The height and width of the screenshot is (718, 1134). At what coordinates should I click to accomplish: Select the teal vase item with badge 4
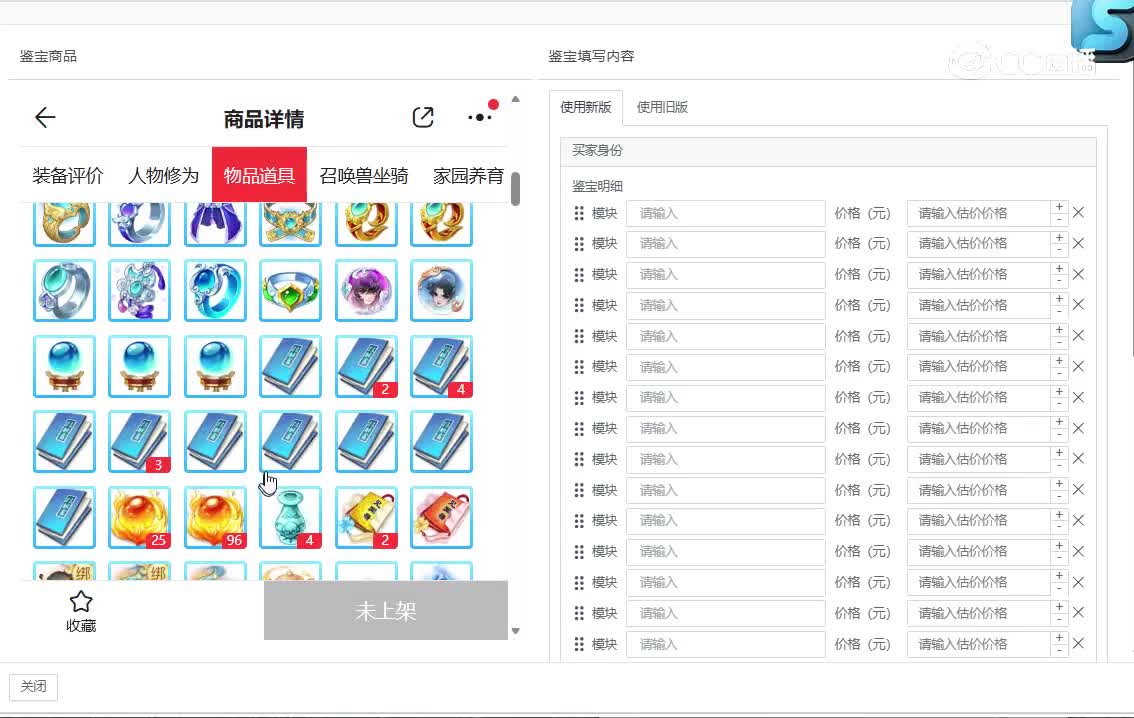tap(291, 517)
